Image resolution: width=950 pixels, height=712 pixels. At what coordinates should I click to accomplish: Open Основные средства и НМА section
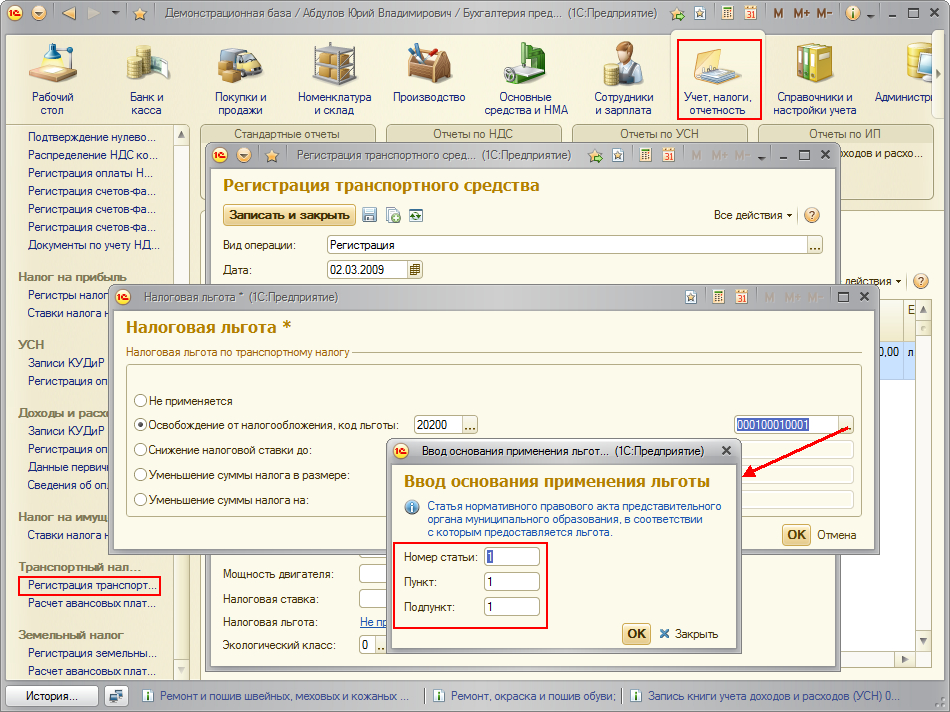click(x=526, y=79)
